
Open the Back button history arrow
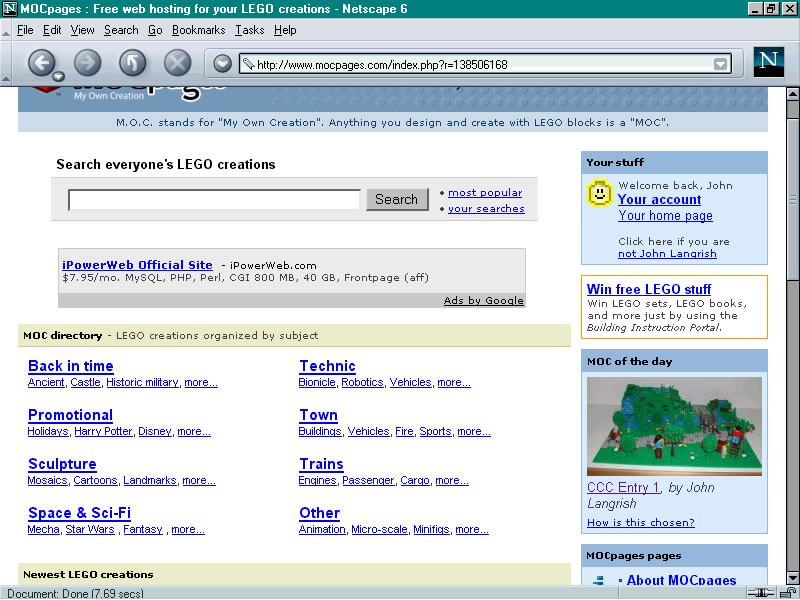click(x=59, y=77)
